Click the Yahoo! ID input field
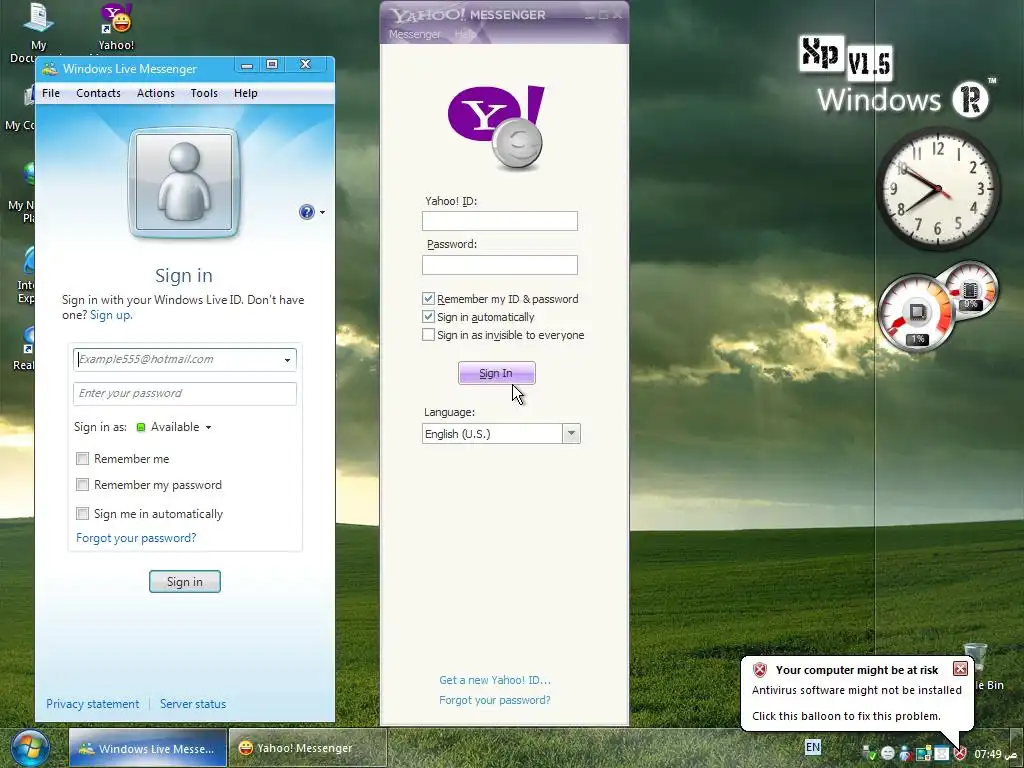 pyautogui.click(x=500, y=221)
